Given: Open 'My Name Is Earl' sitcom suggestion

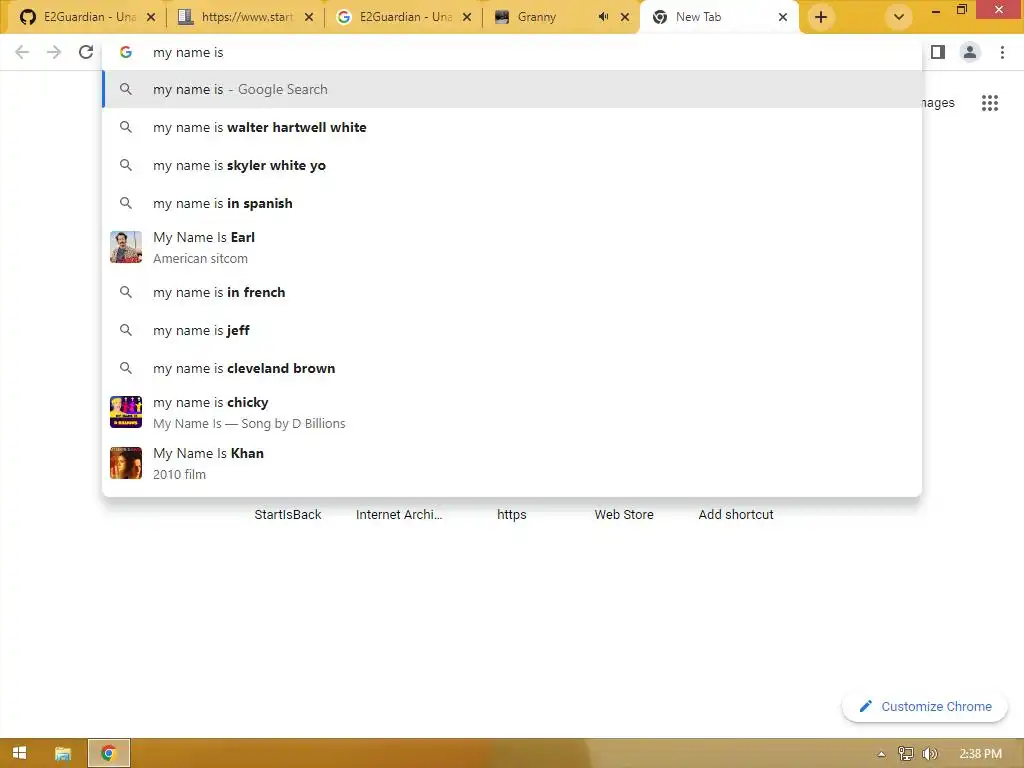Looking at the screenshot, I should tap(512, 248).
